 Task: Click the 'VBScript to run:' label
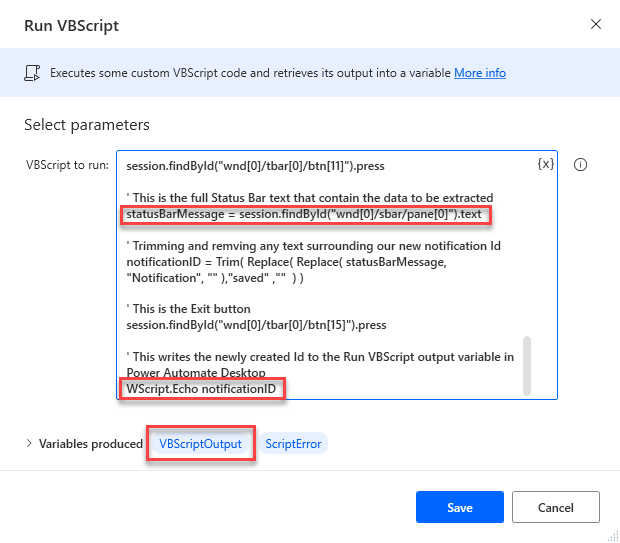tap(67, 165)
